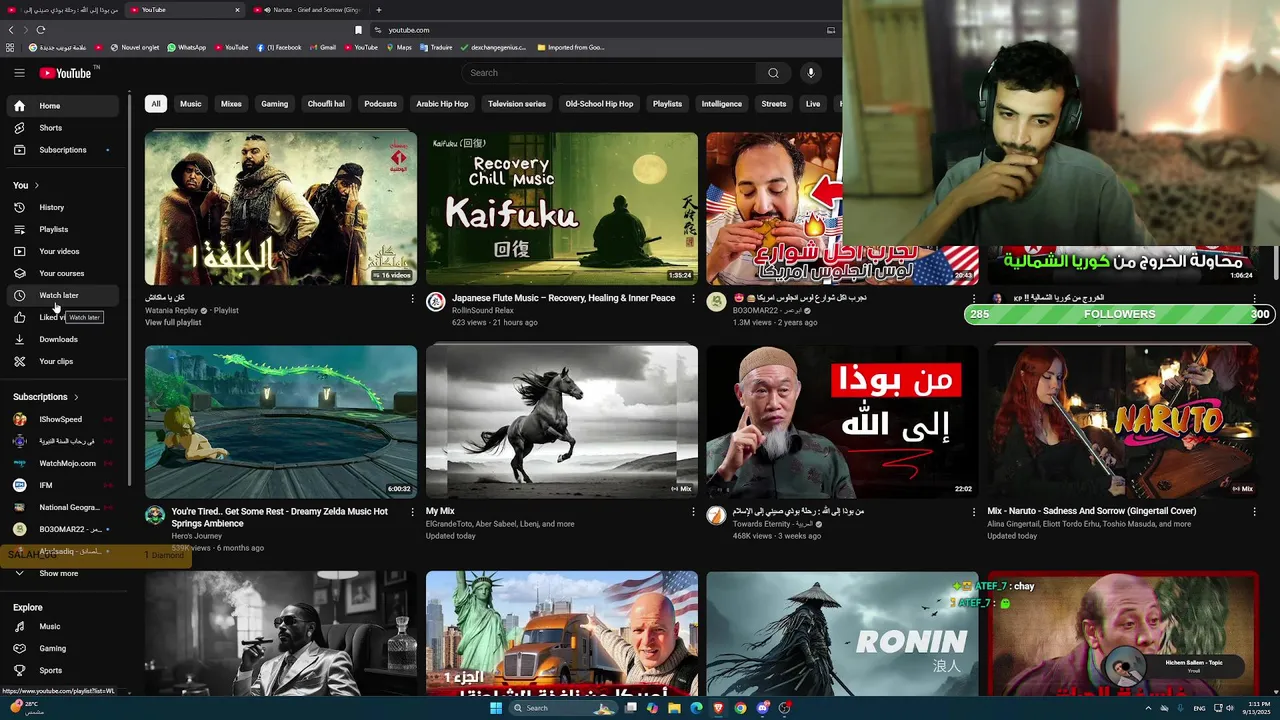Select the Arabic Hip Hop filter chip
This screenshot has height=720, width=1280.
(x=442, y=104)
